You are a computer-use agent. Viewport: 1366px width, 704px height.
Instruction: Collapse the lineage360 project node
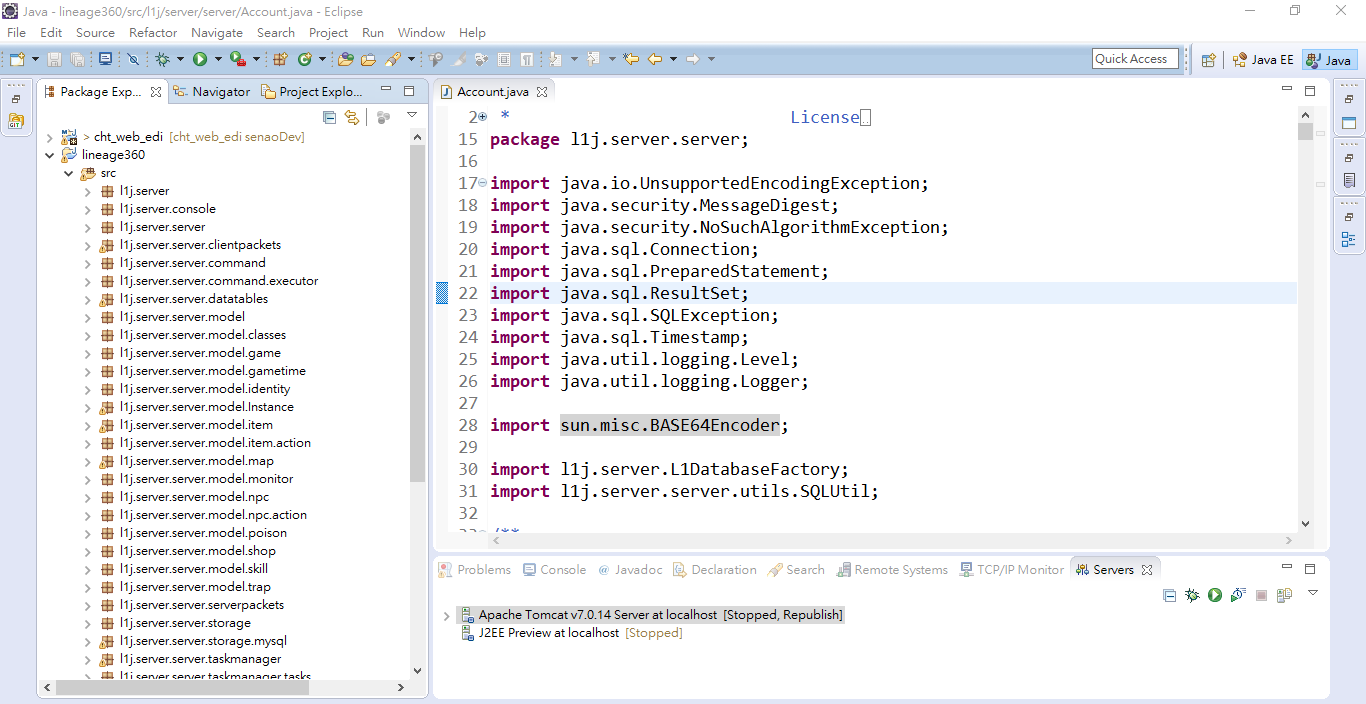(50, 155)
